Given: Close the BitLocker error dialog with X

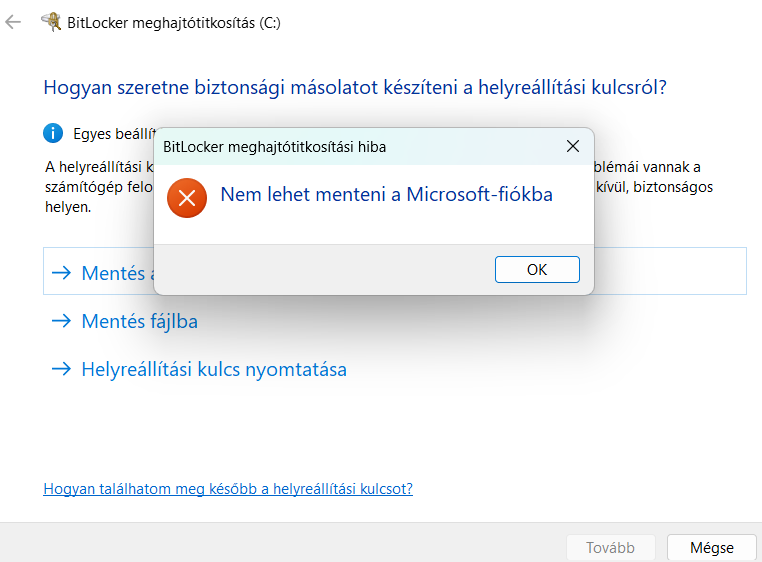Looking at the screenshot, I should (573, 146).
